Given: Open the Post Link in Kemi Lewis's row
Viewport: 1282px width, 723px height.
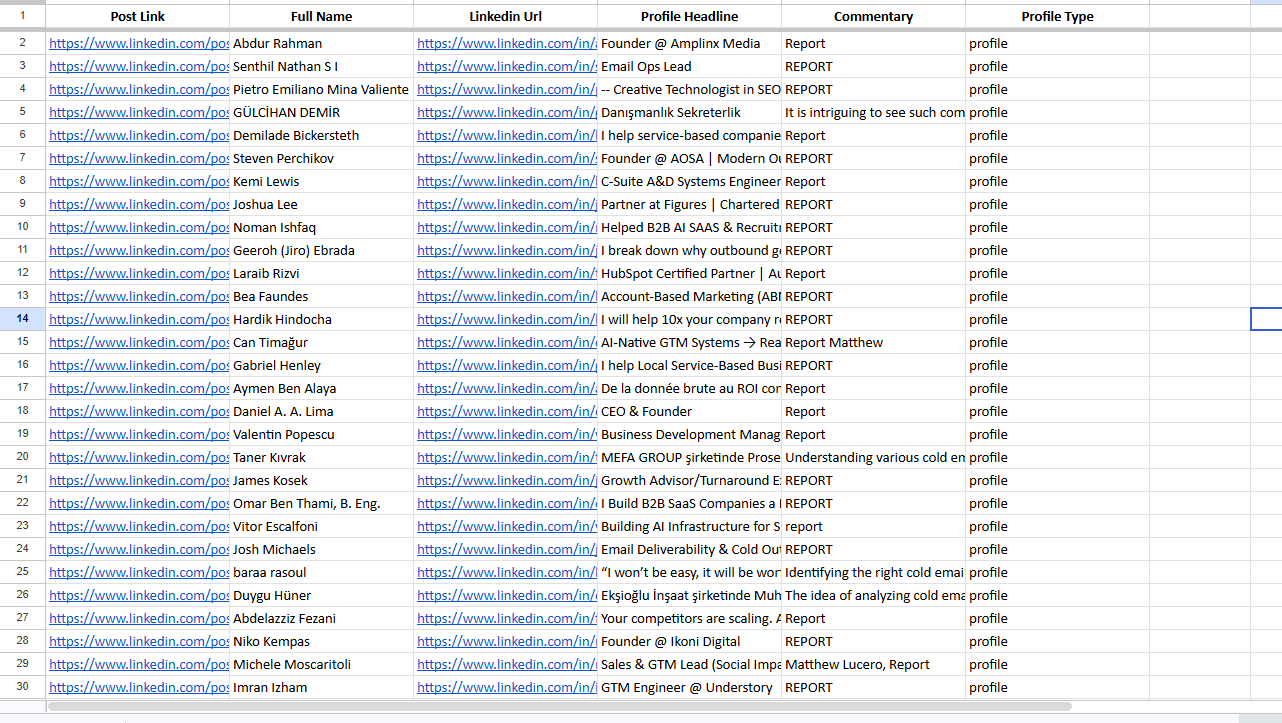Looking at the screenshot, I should 138,181.
